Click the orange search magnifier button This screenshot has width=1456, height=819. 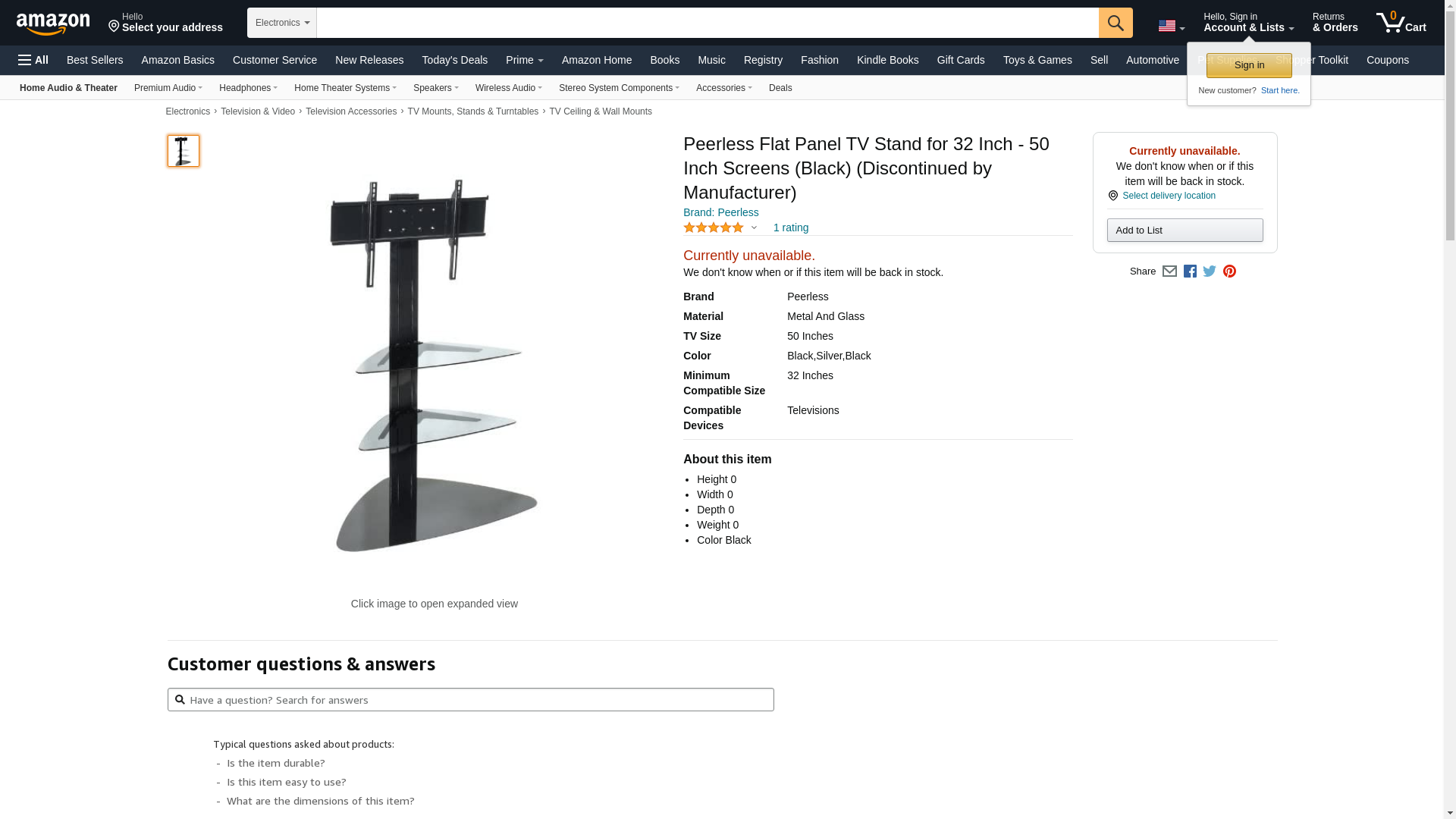click(x=1116, y=23)
